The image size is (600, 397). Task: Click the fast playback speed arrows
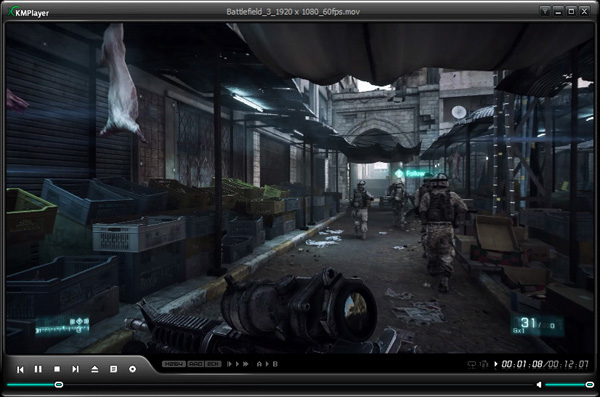(246, 364)
